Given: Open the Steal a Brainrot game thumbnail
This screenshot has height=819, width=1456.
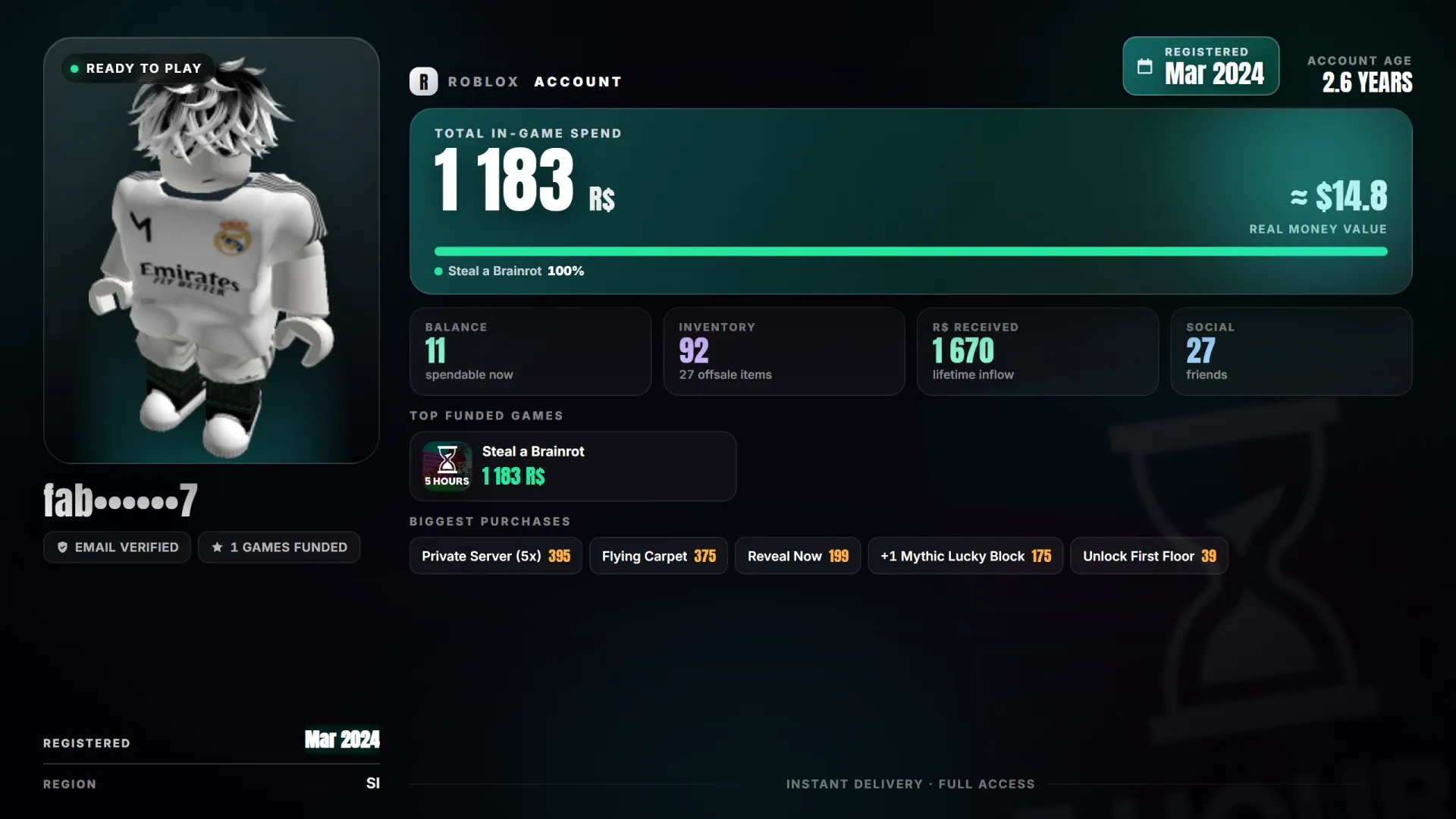Looking at the screenshot, I should click(447, 466).
